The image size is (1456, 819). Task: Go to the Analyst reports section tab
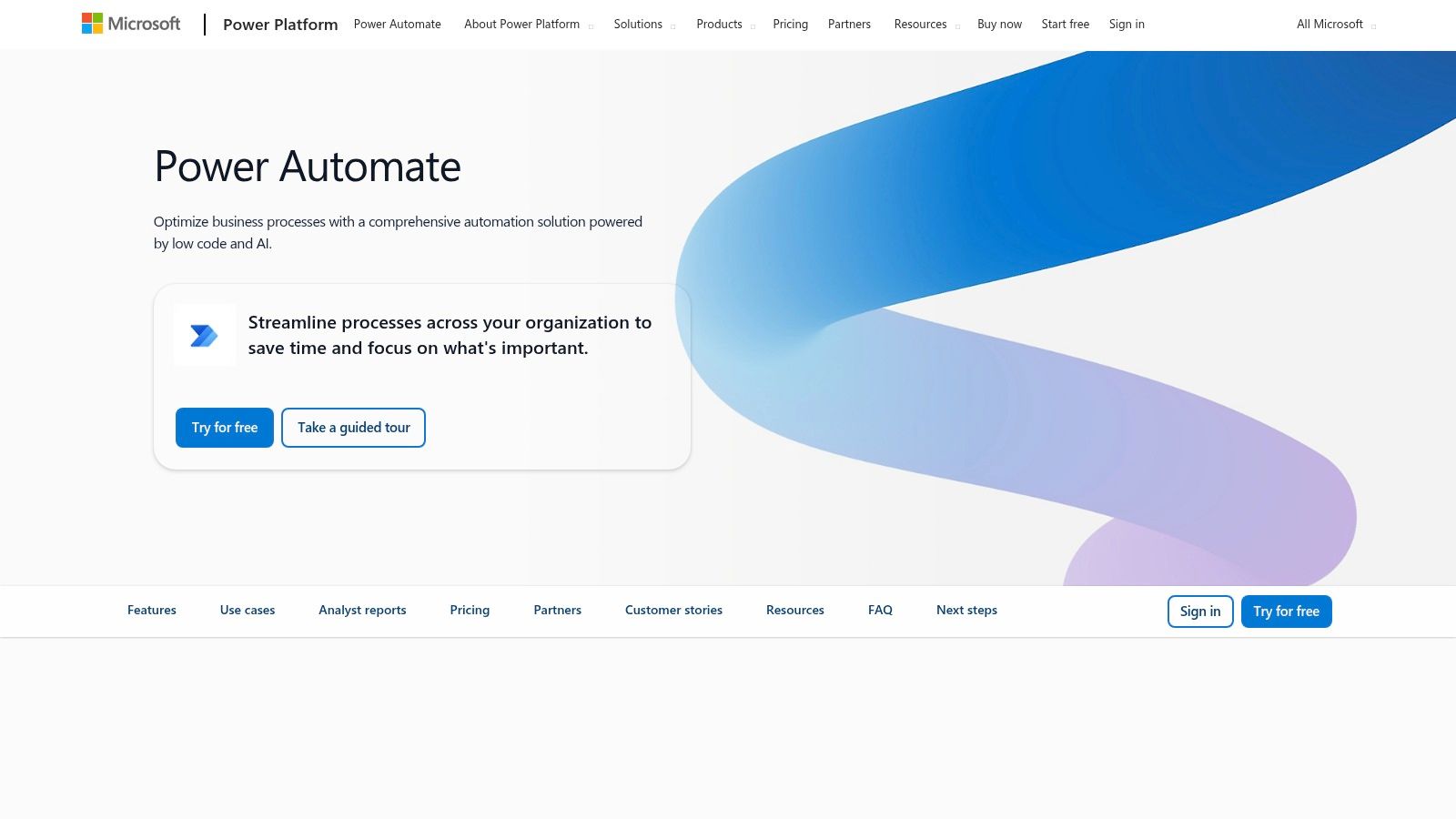point(362,611)
